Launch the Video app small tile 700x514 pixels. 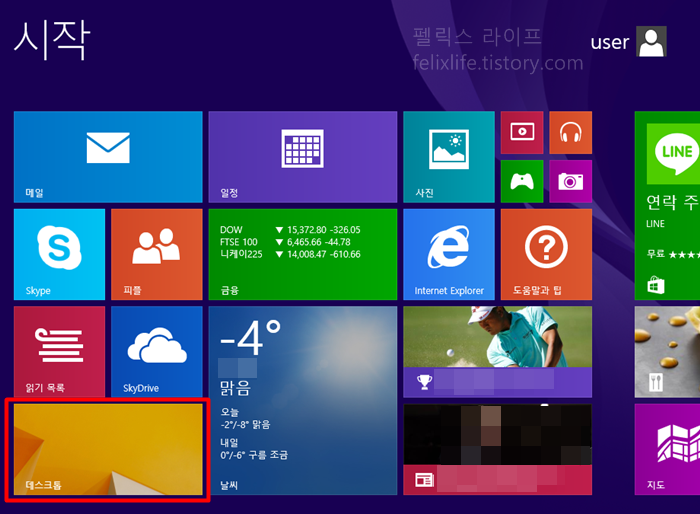(522, 132)
